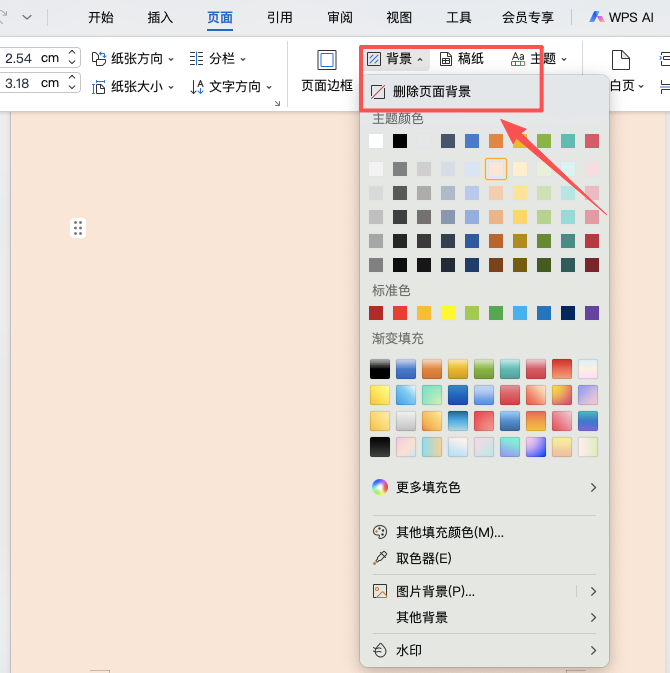The image size is (670, 673).
Task: Expand the 白页 blank page dropdown arrow
Action: click(641, 86)
